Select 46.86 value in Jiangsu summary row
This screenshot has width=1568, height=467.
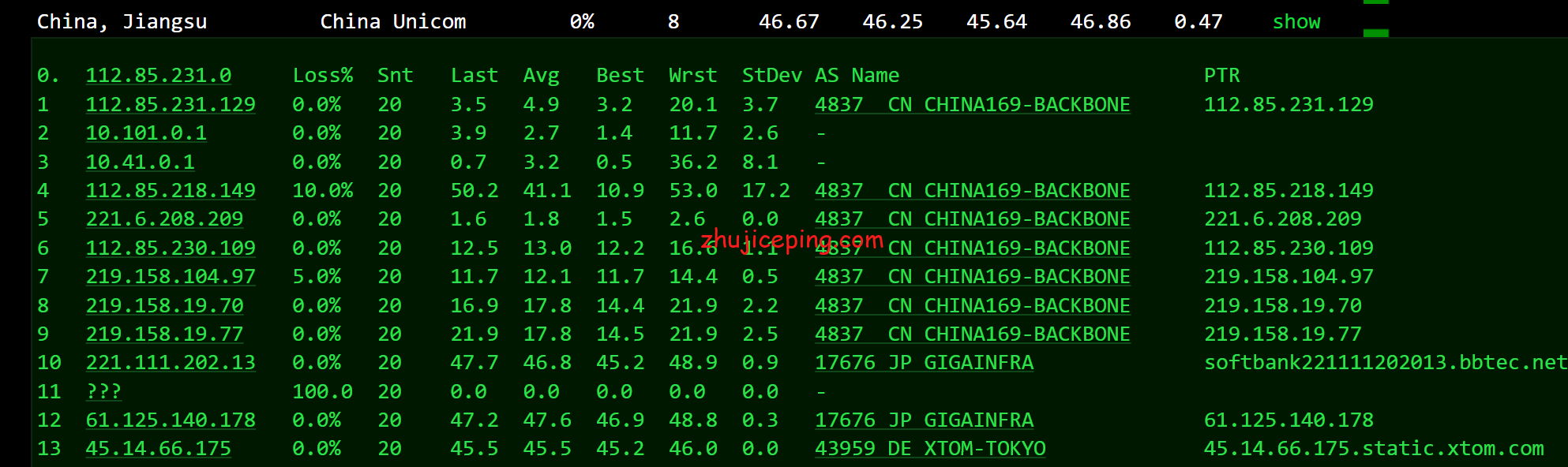(1101, 22)
